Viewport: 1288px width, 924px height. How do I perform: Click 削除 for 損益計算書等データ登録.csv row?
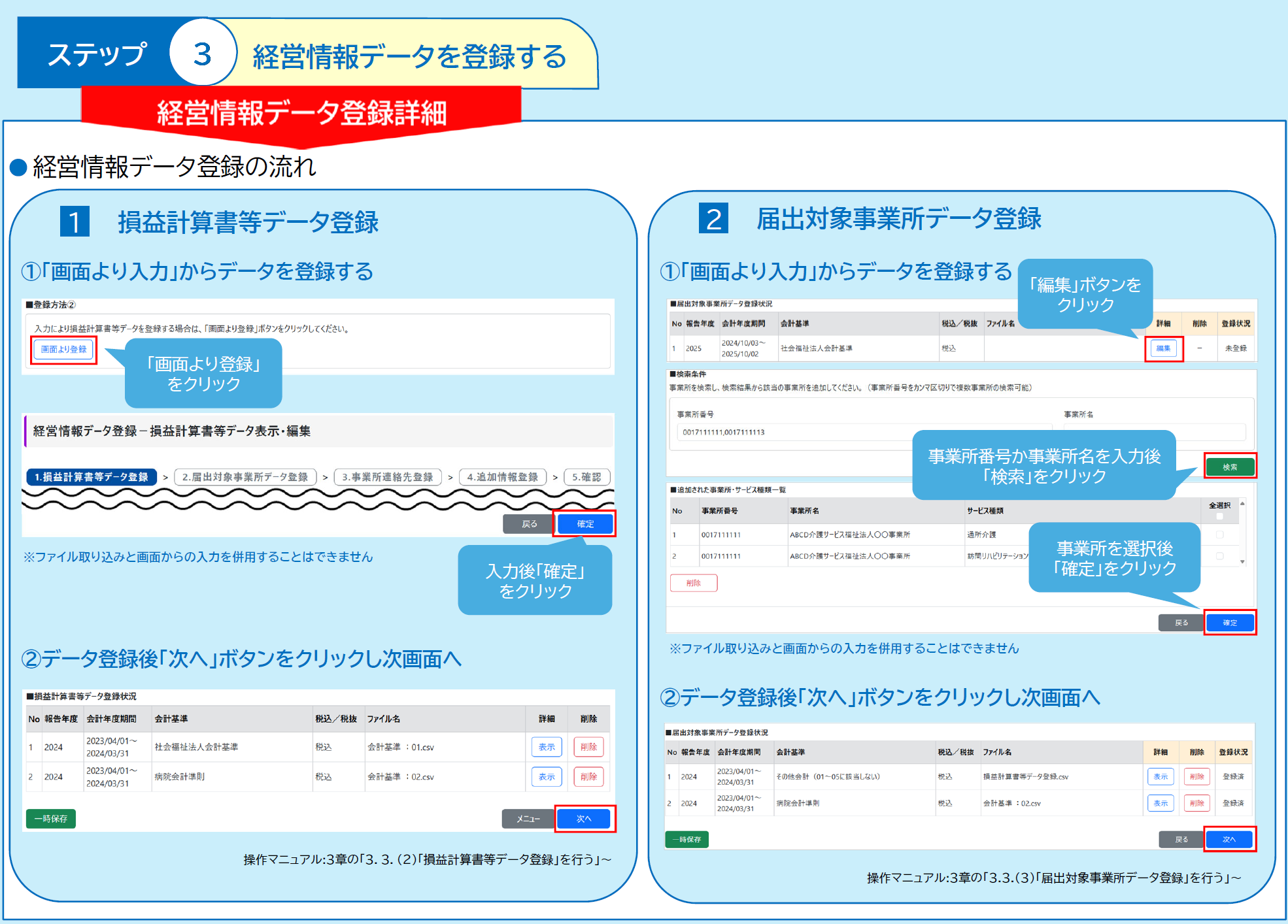click(1197, 776)
